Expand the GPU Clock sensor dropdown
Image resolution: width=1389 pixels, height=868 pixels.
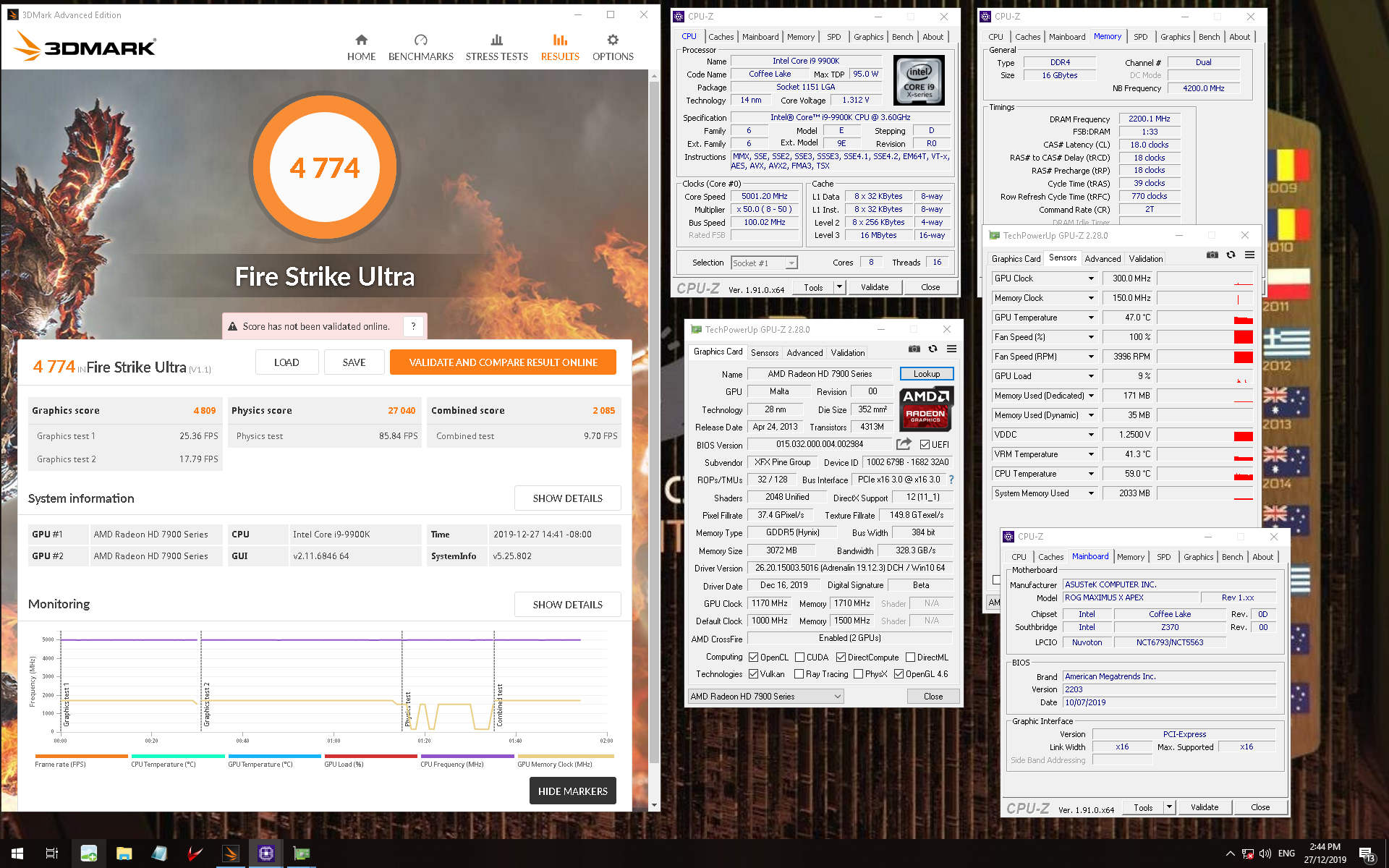[x=1091, y=278]
